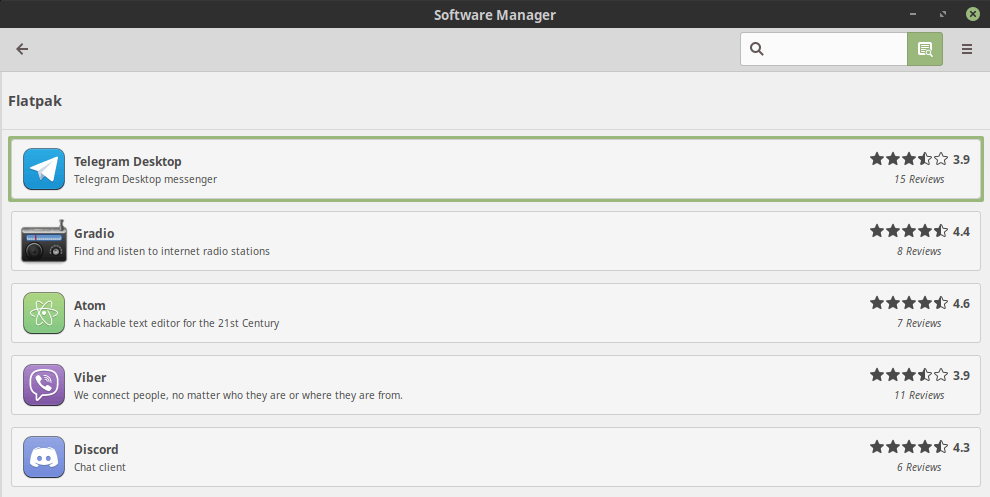The image size is (990, 497).
Task: Minimize the Software Manager window
Action: coord(912,14)
